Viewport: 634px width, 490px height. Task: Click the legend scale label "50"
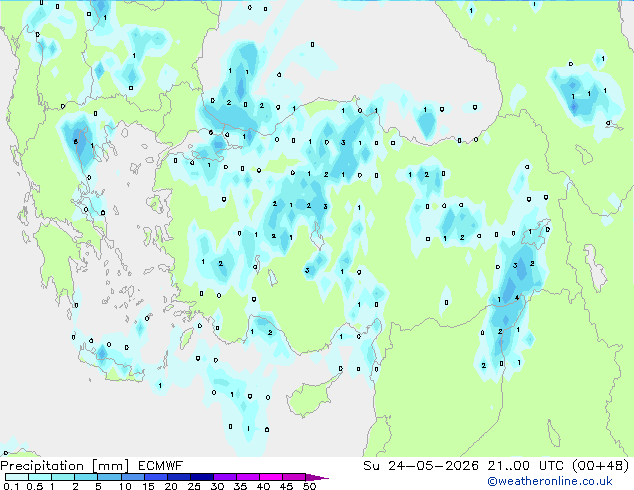pos(309,486)
